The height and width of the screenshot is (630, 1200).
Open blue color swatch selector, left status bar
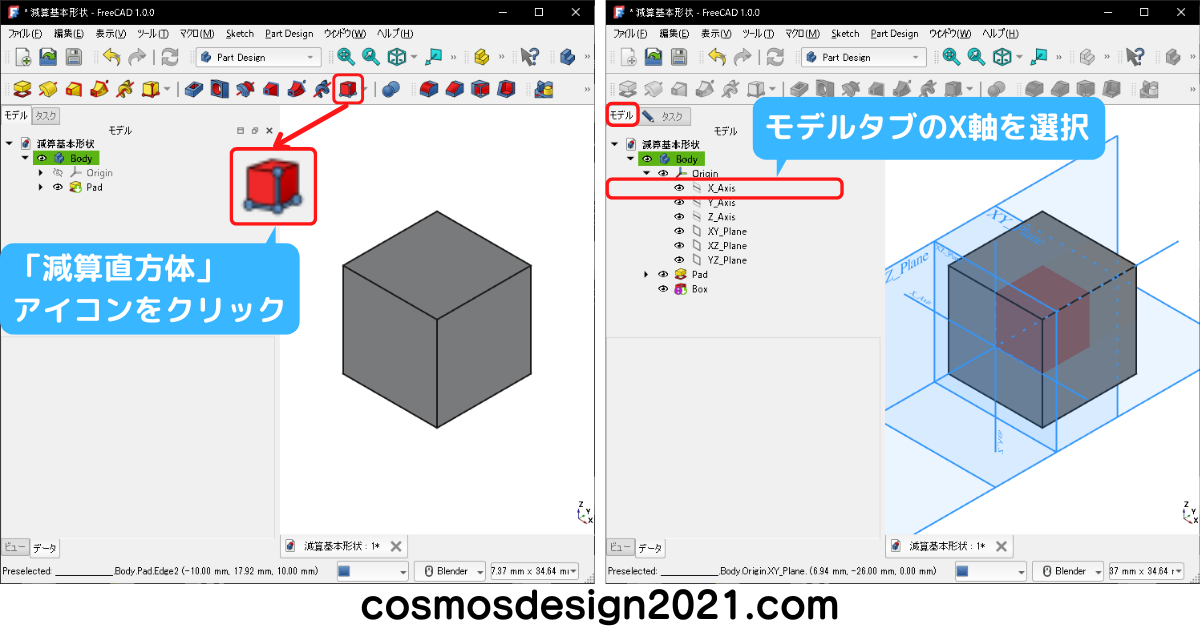pos(372,571)
